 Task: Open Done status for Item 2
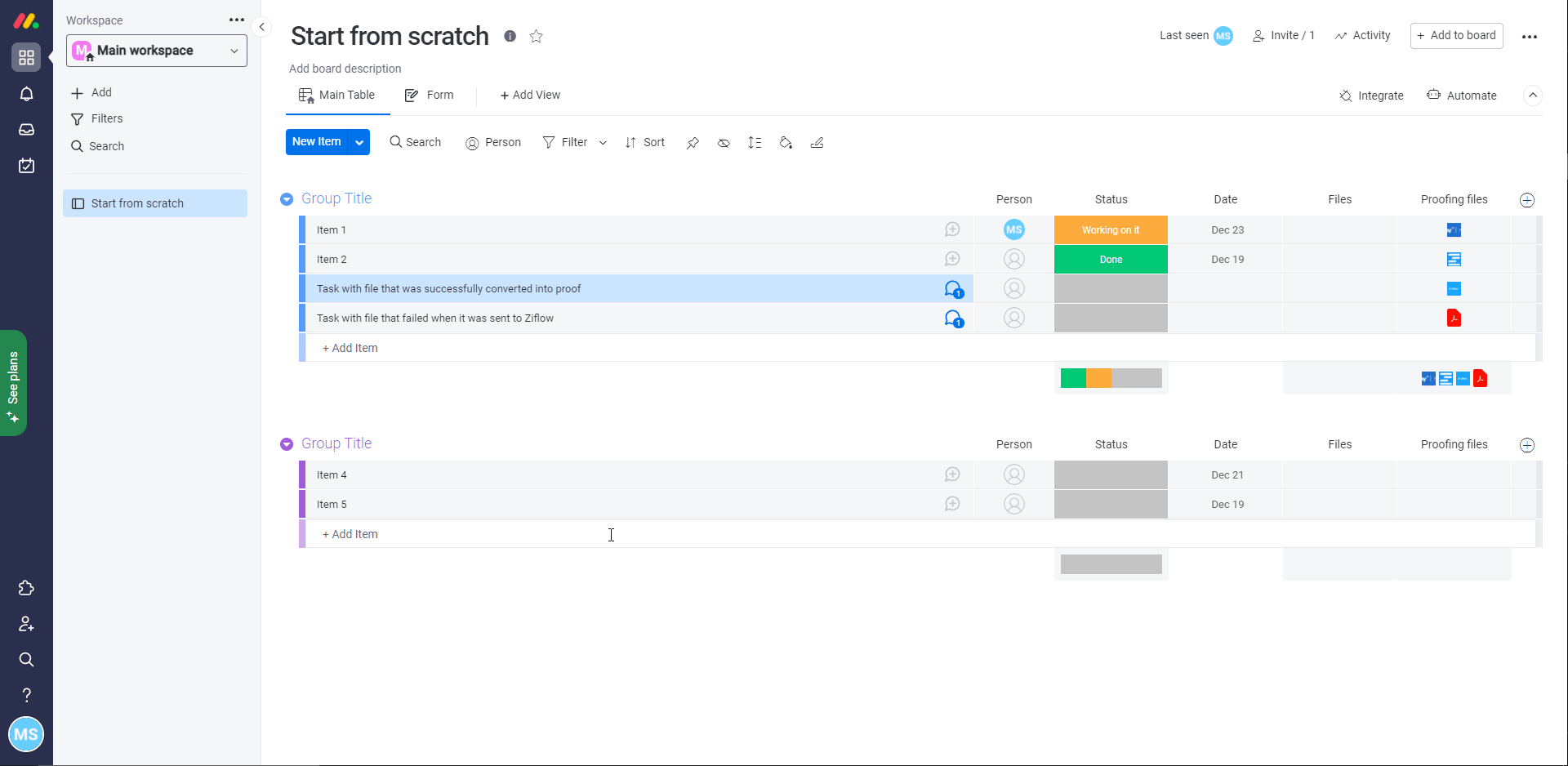point(1111,259)
